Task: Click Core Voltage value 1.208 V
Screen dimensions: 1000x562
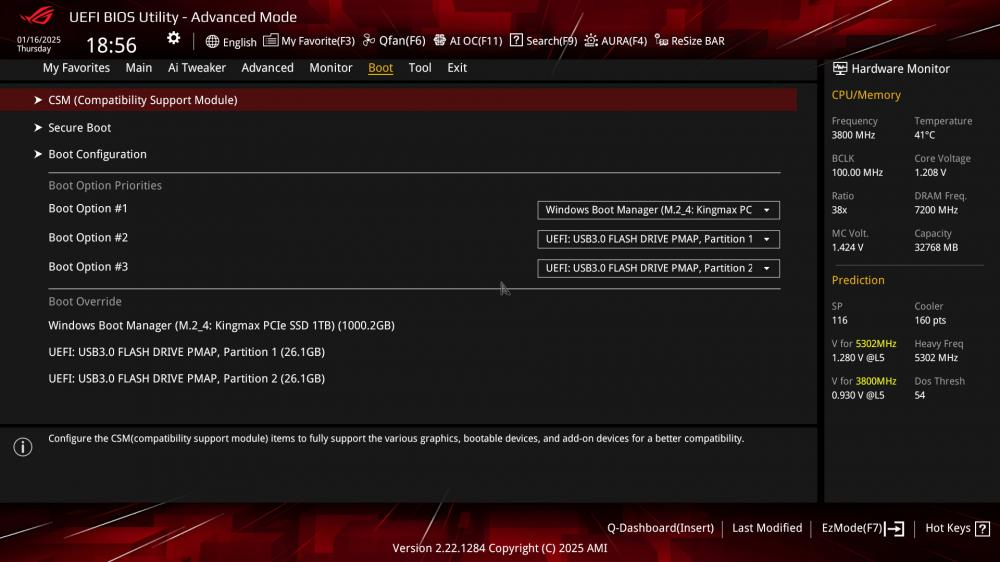Action: tap(930, 173)
